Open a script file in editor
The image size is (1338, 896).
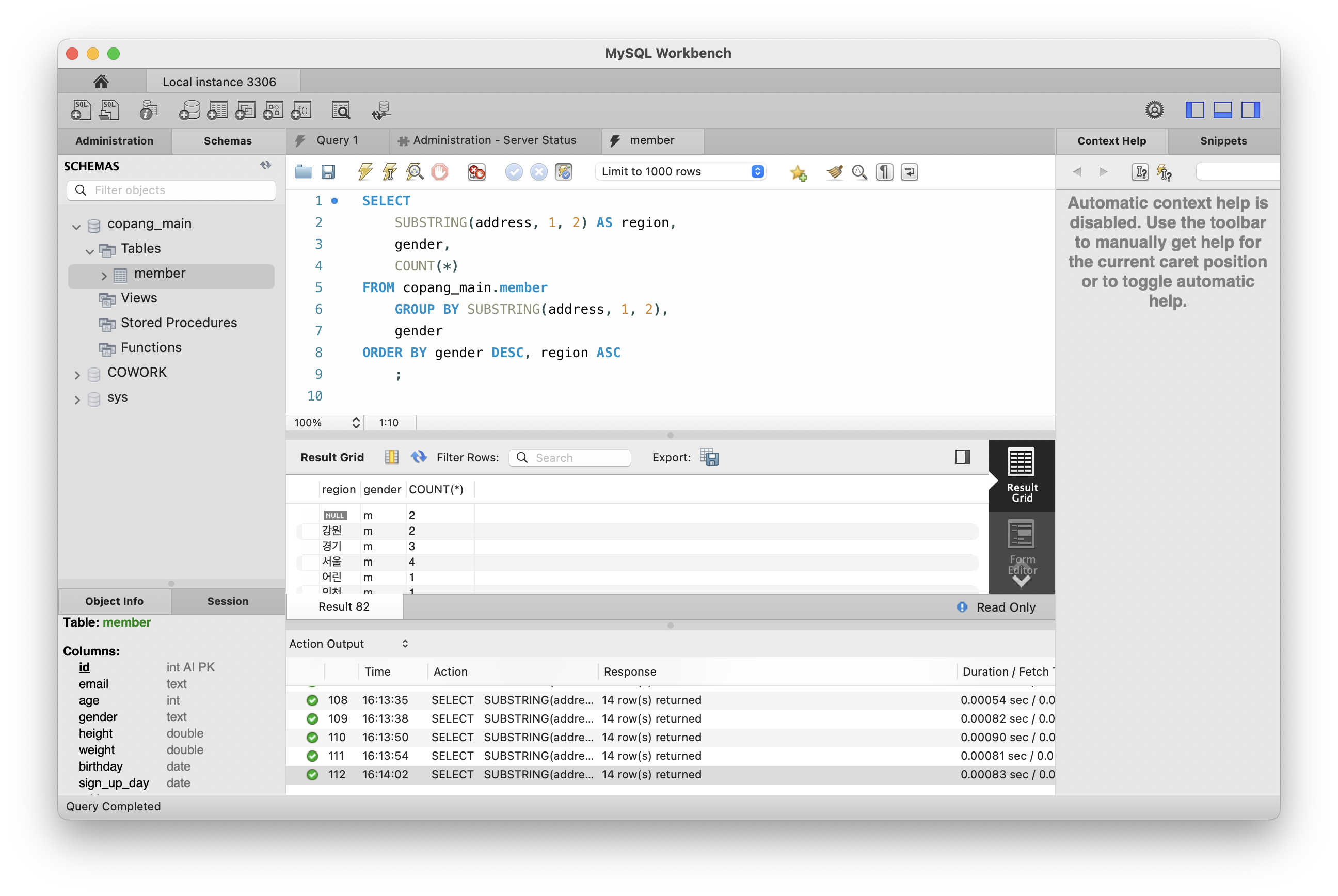303,171
